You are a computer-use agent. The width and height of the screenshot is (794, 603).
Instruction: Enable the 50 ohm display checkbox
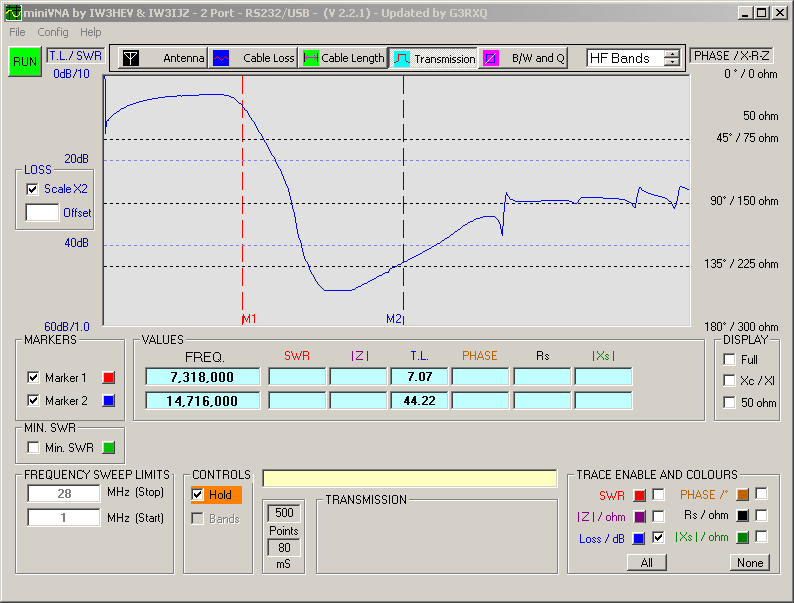pos(729,403)
